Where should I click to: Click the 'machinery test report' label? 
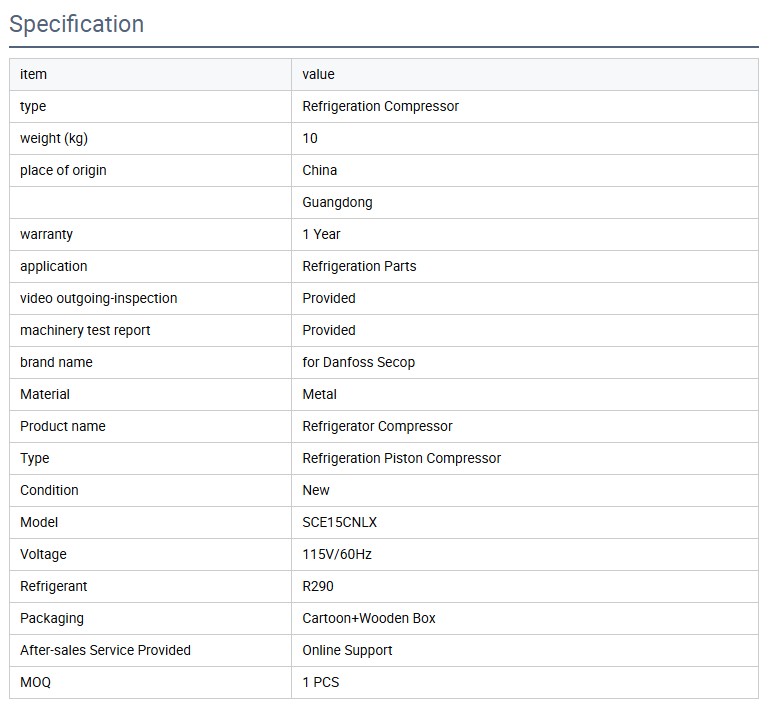tap(85, 330)
